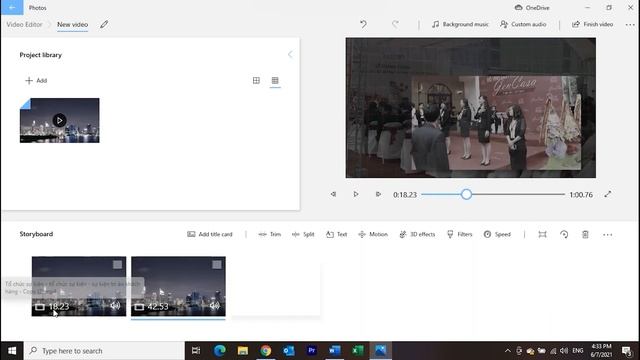Image resolution: width=640 pixels, height=360 pixels.
Task: Tick checkbox on the 42.53 clip
Action: [x=217, y=265]
